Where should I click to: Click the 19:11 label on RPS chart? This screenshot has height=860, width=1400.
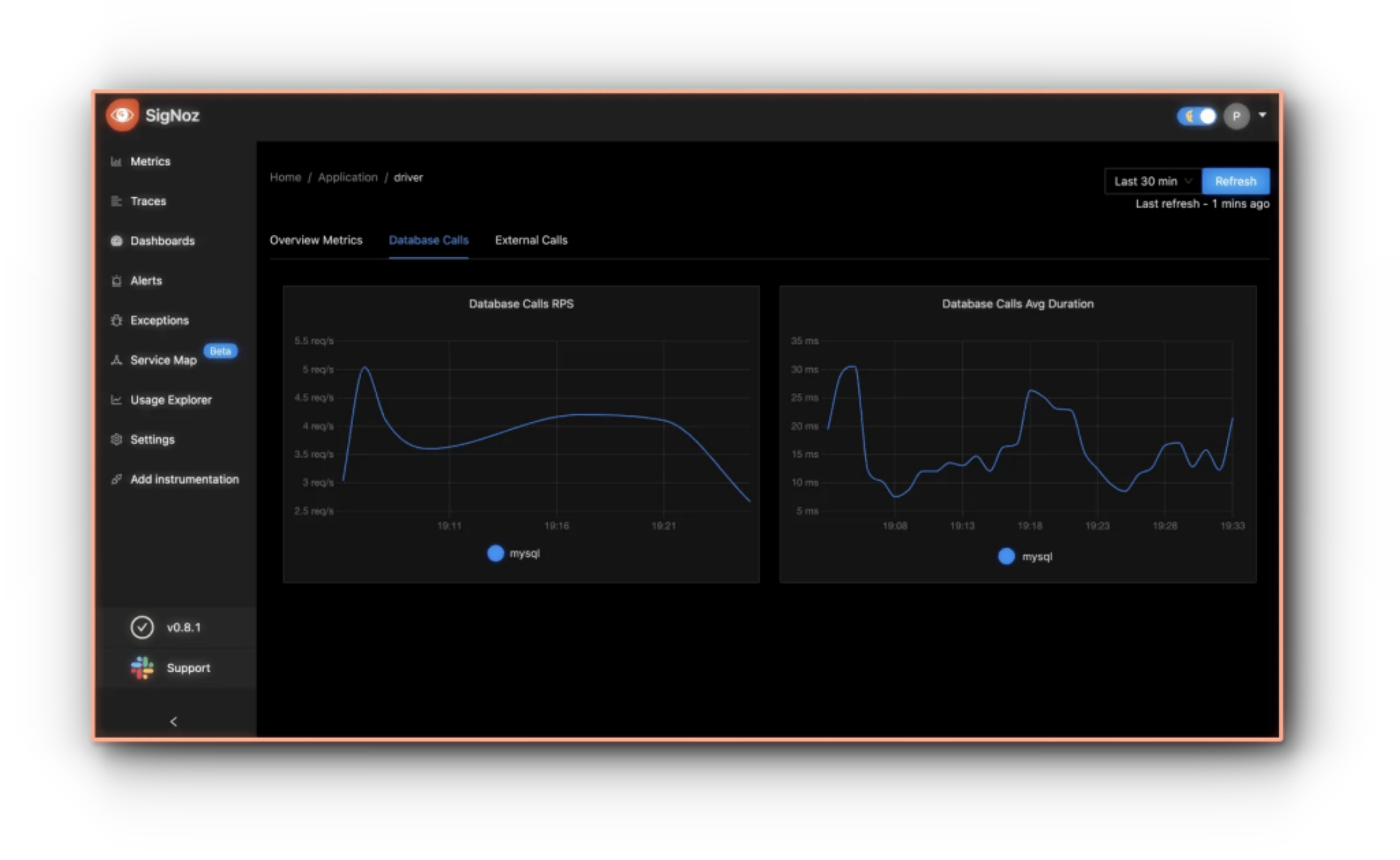click(450, 526)
